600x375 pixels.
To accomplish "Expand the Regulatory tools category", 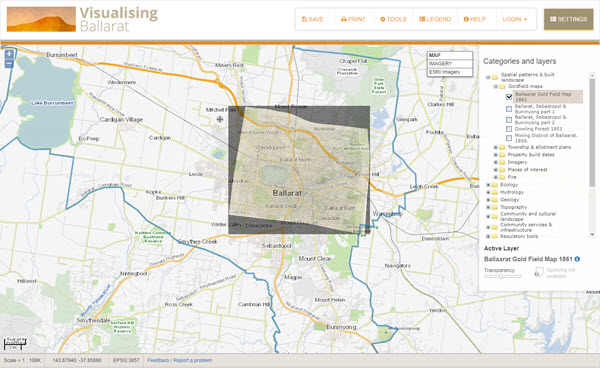I will tap(488, 236).
